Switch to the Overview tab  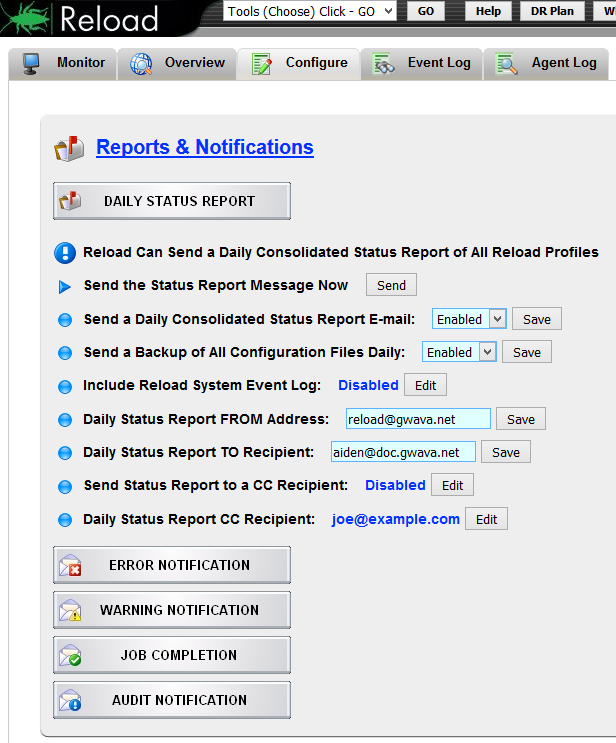[x=177, y=63]
